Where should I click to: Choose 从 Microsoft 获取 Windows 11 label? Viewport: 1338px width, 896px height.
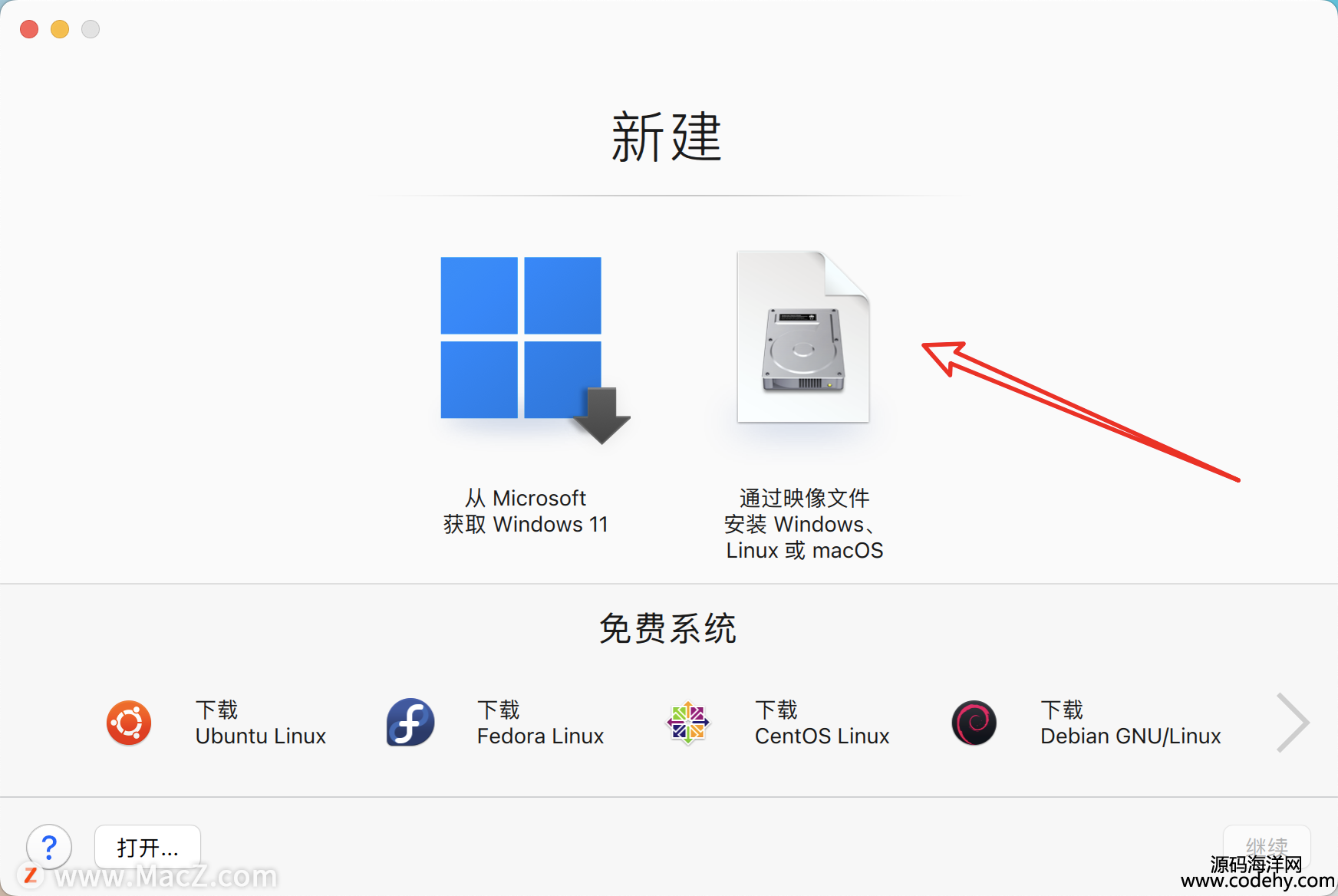(x=526, y=511)
